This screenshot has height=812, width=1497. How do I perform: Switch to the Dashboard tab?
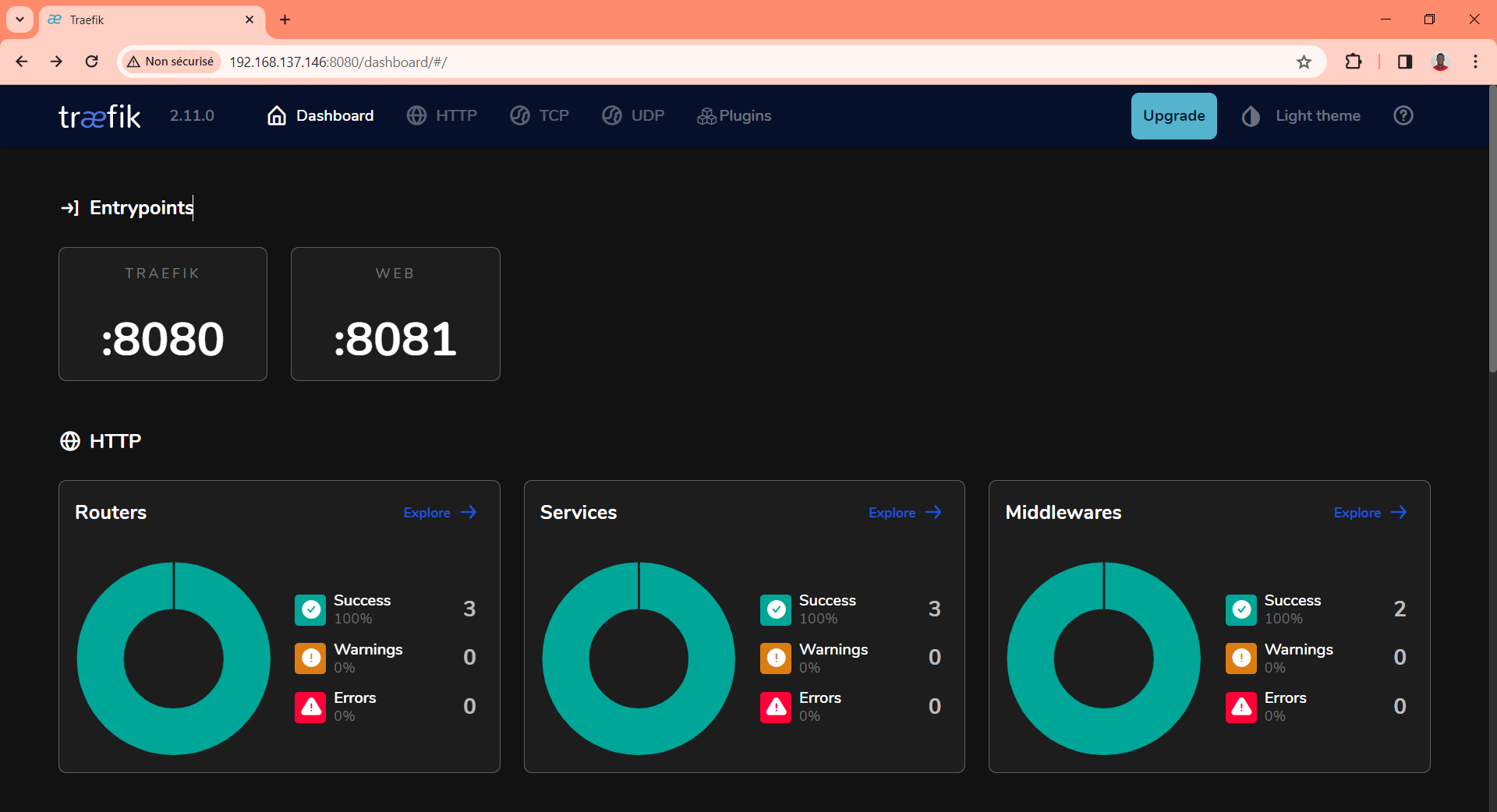click(x=334, y=115)
